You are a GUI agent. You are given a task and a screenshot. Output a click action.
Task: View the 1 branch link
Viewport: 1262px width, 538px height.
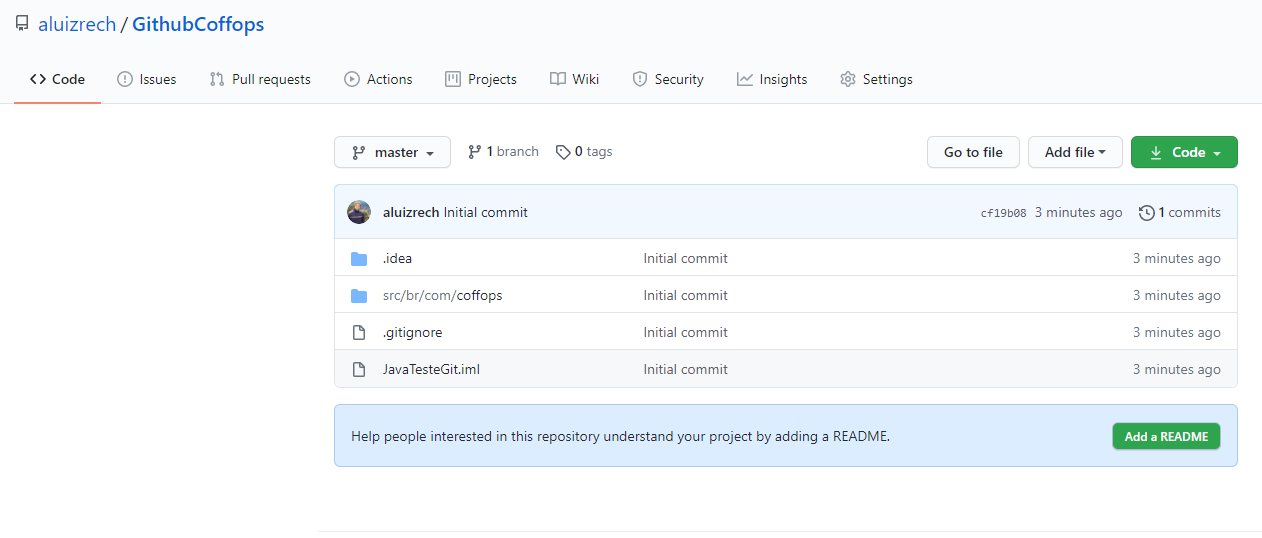pos(503,152)
